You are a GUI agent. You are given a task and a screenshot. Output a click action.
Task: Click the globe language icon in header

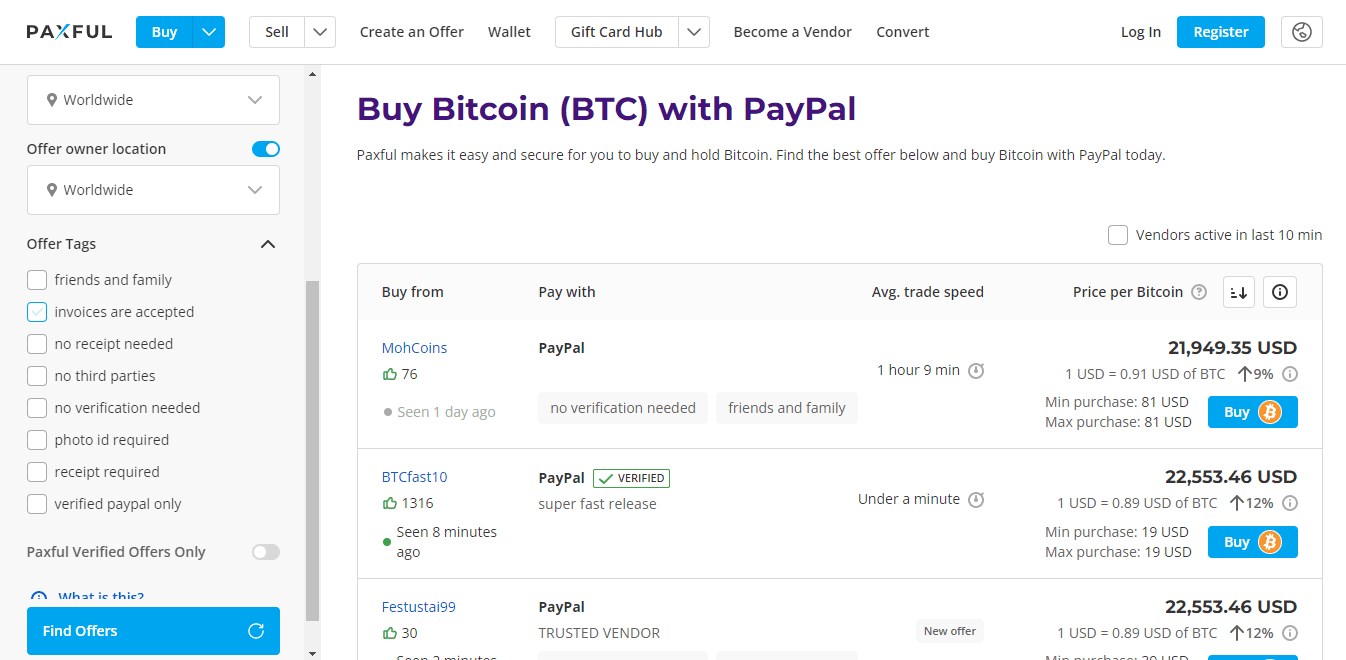[x=1301, y=32]
